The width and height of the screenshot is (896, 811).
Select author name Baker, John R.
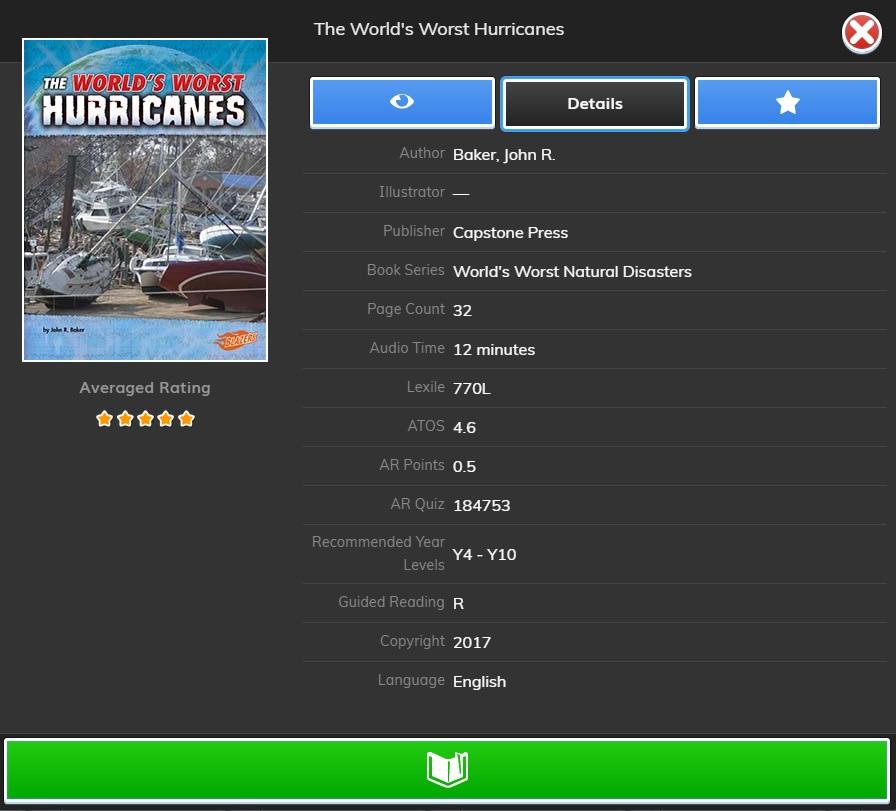(504, 155)
